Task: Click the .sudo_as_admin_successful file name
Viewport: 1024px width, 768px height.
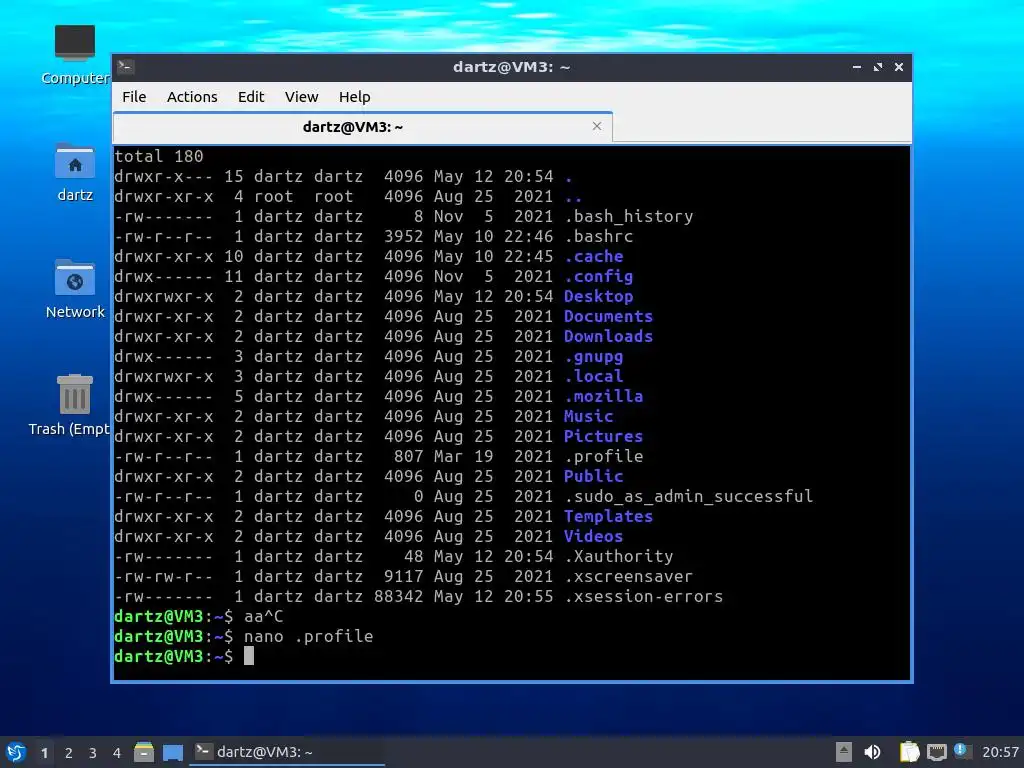Action: (689, 496)
